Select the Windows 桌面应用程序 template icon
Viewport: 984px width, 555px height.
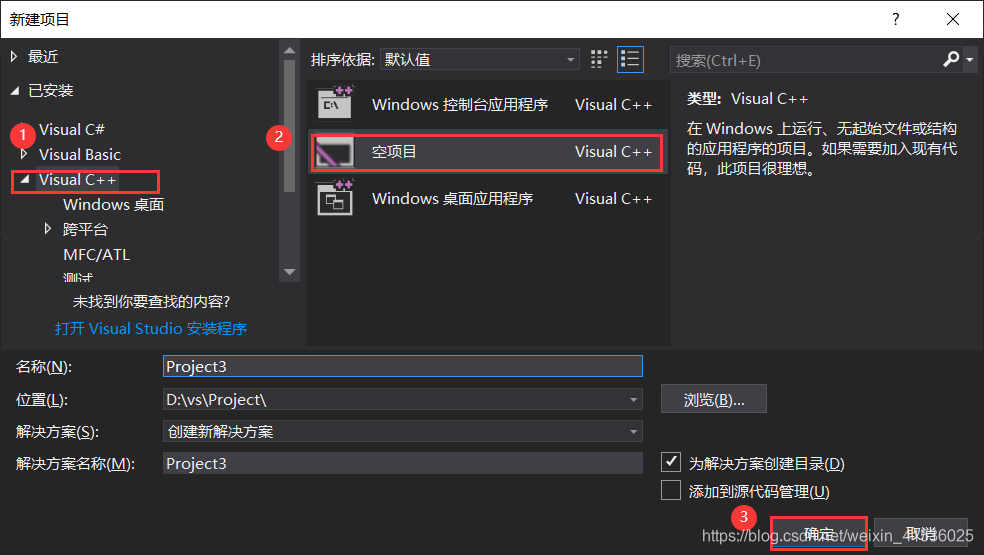(x=335, y=198)
